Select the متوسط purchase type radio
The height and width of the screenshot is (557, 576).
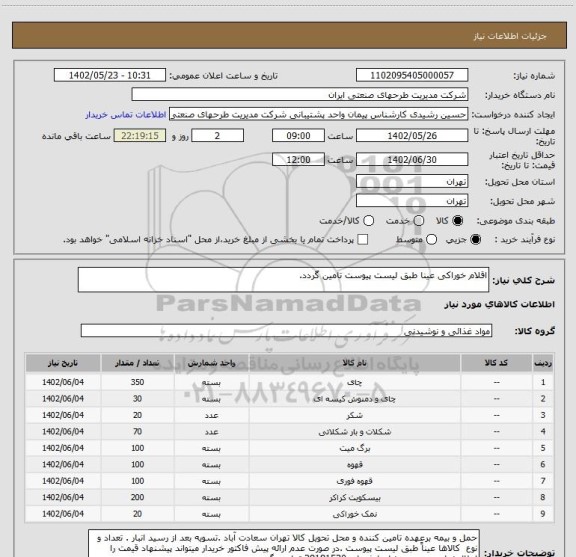tap(431, 240)
